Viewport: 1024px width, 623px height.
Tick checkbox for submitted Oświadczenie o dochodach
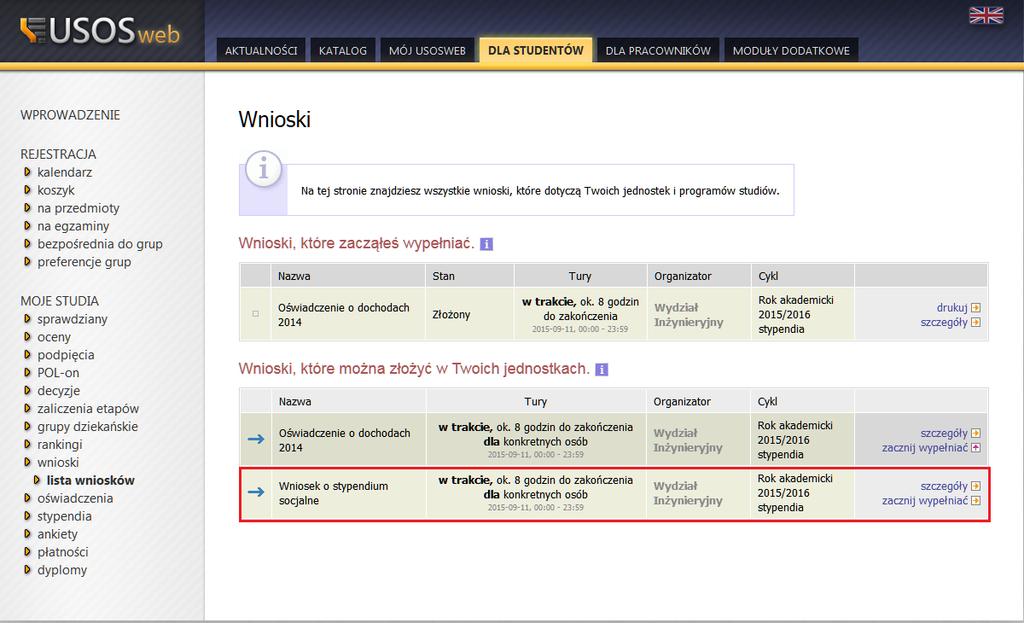pos(255,314)
